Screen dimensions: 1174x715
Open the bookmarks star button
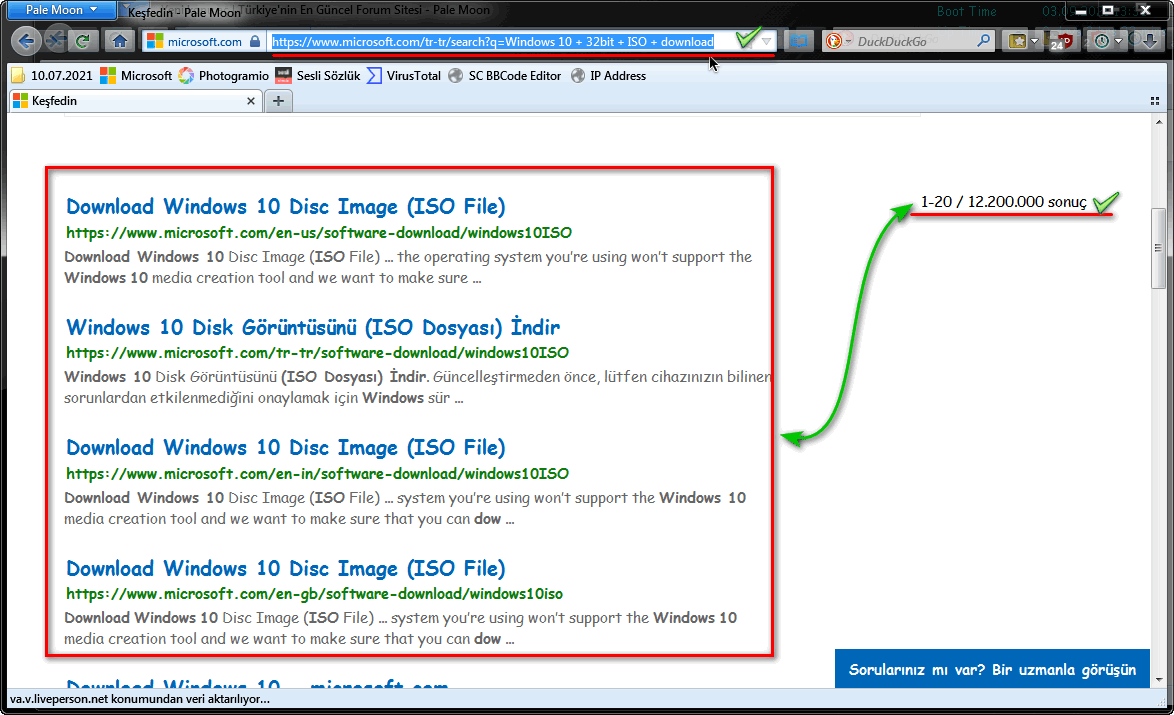tap(1017, 41)
